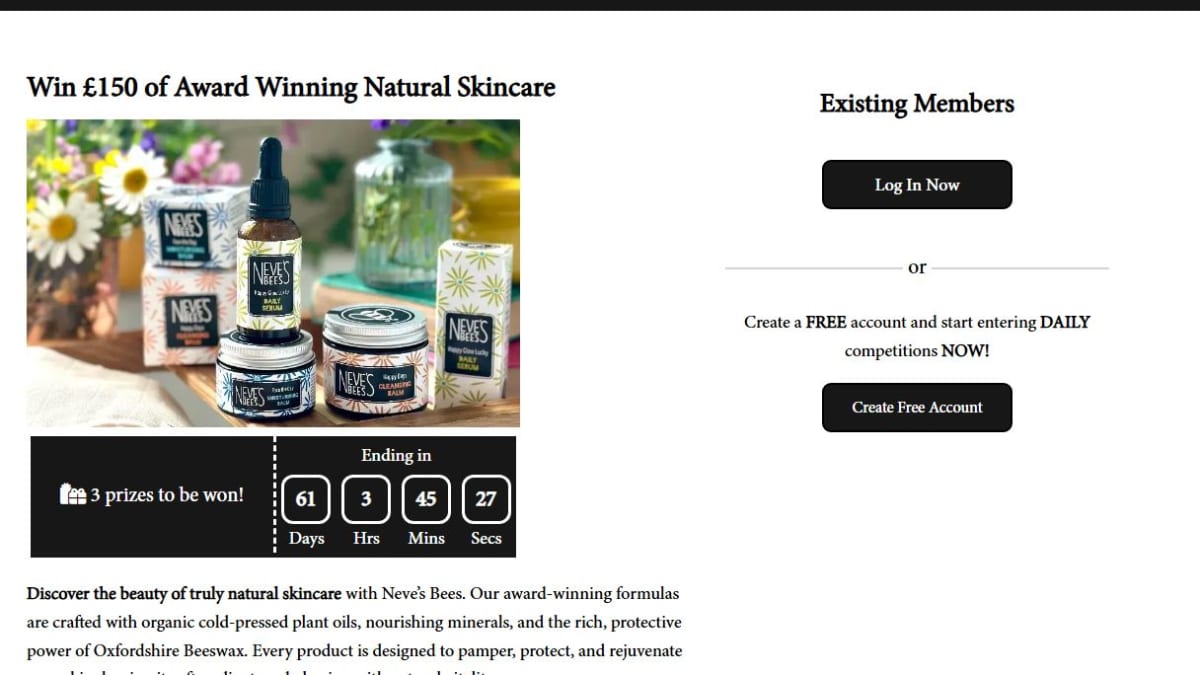Click the 'Create a FREE account' message text
Image resolution: width=1200 pixels, height=675 pixels.
[917, 336]
